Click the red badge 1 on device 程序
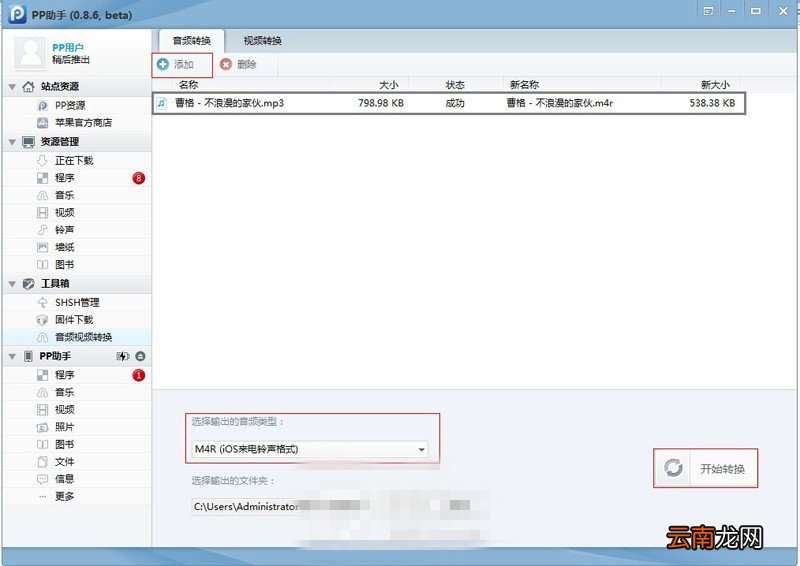This screenshot has height=566, width=800. click(138, 375)
